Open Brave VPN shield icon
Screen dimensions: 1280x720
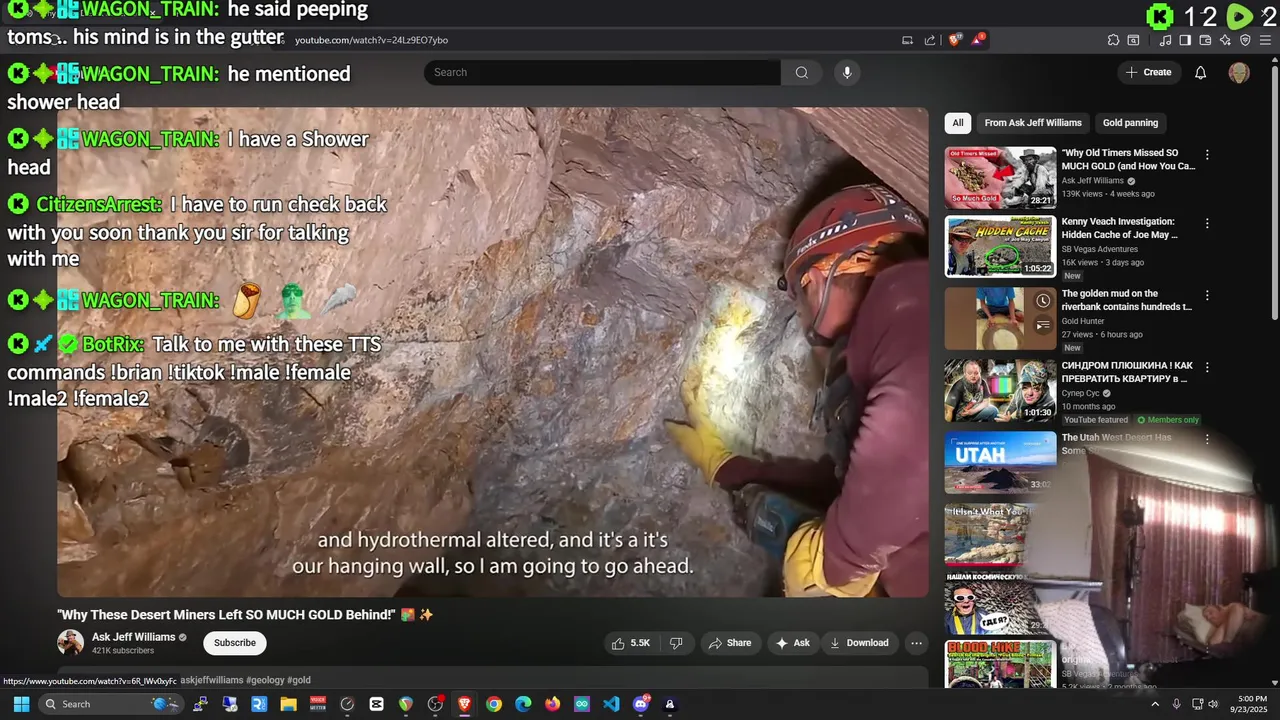click(1245, 40)
